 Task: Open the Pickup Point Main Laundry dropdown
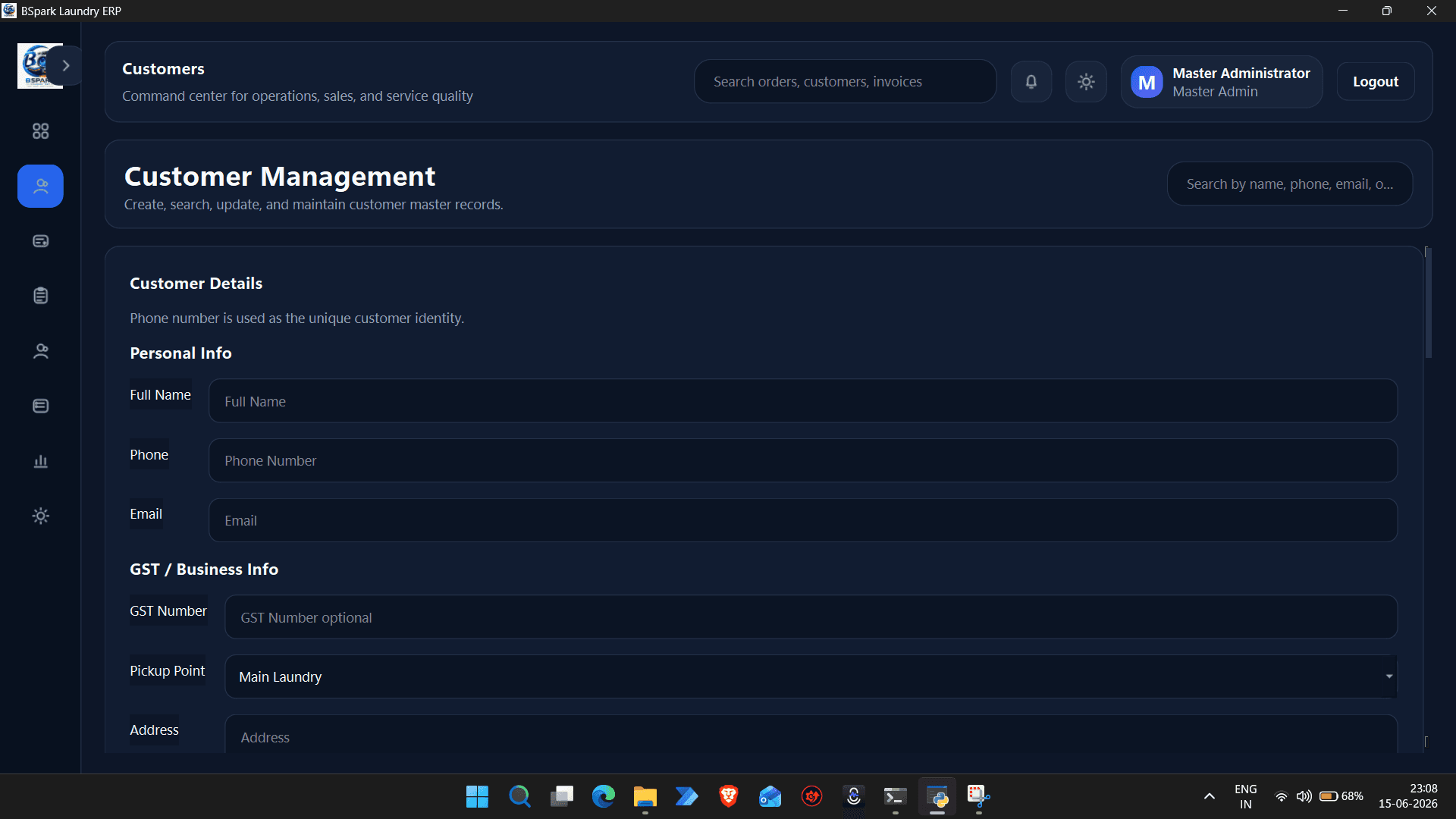tap(811, 676)
